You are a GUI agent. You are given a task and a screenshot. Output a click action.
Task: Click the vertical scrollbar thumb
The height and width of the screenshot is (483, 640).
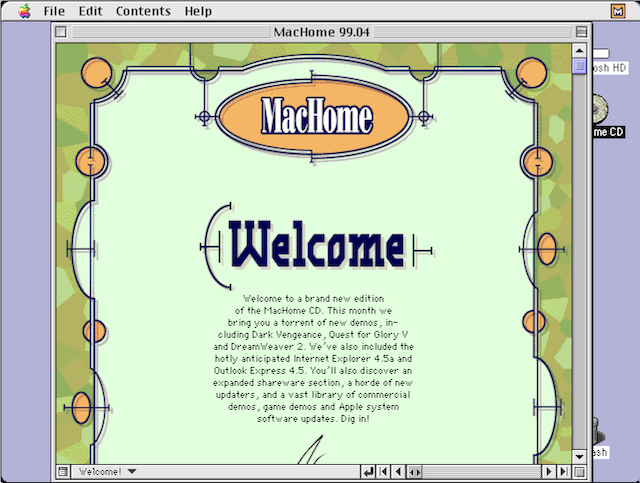(579, 66)
